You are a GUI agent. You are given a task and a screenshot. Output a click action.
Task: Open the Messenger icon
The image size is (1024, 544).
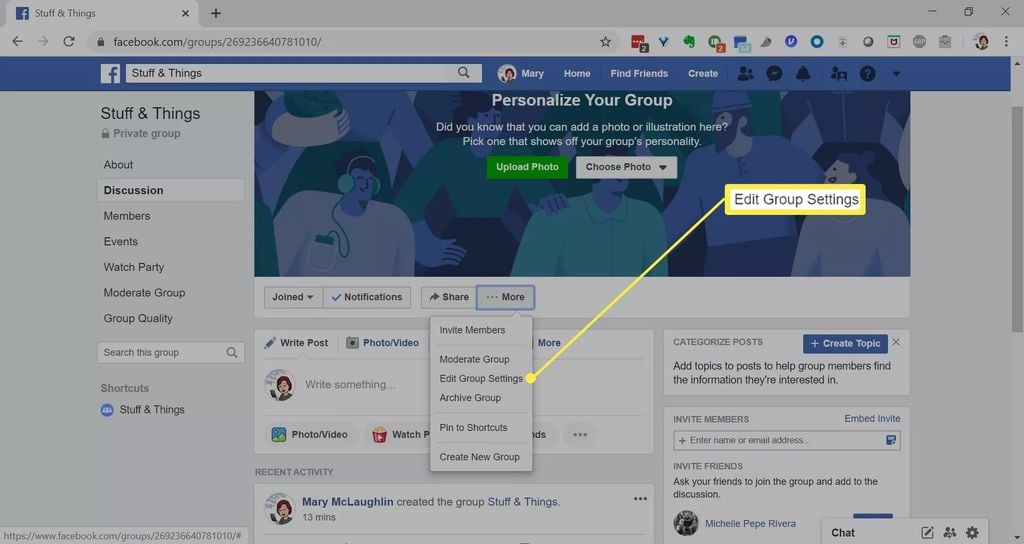(x=774, y=73)
